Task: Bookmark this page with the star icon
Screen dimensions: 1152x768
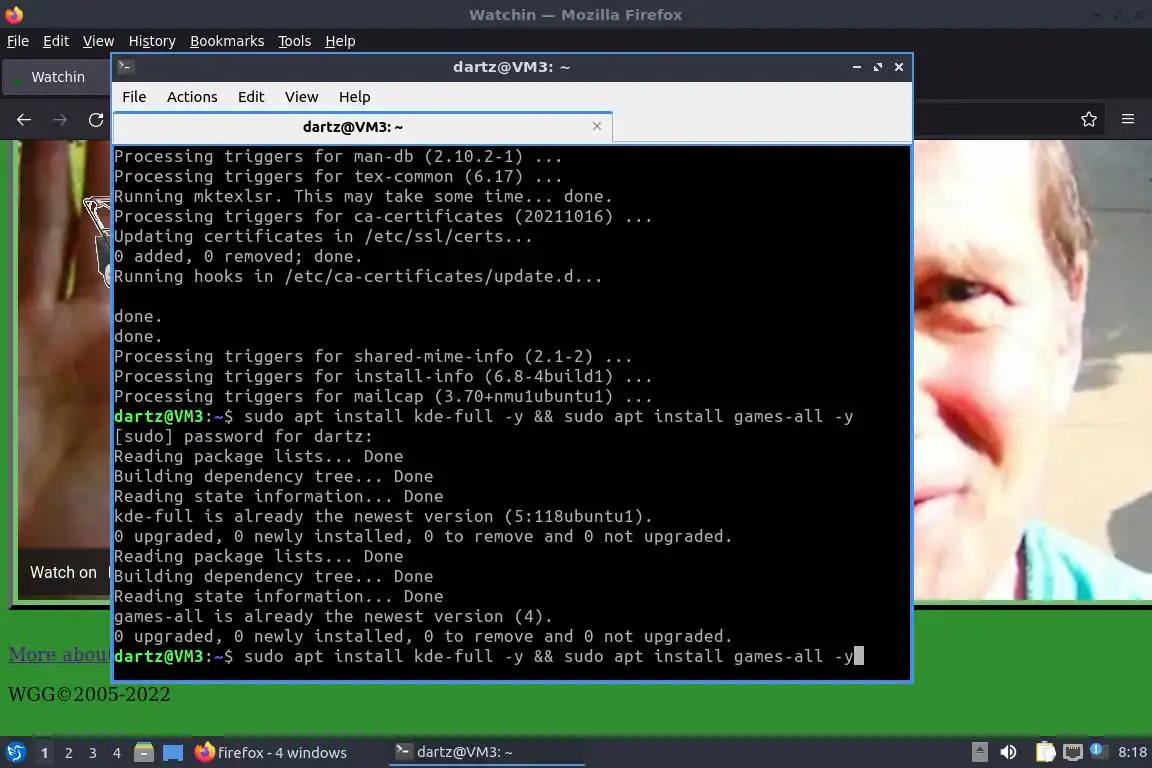Action: point(1089,119)
